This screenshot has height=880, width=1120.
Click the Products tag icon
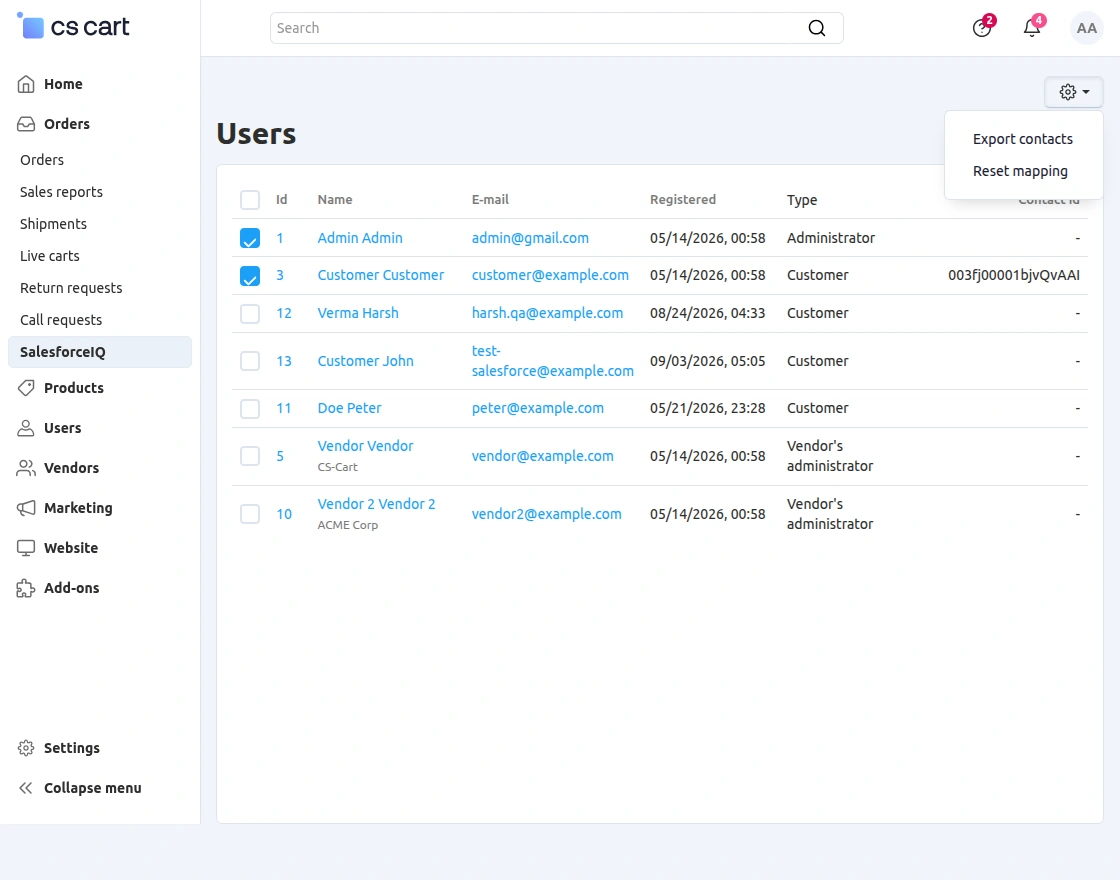click(x=26, y=388)
